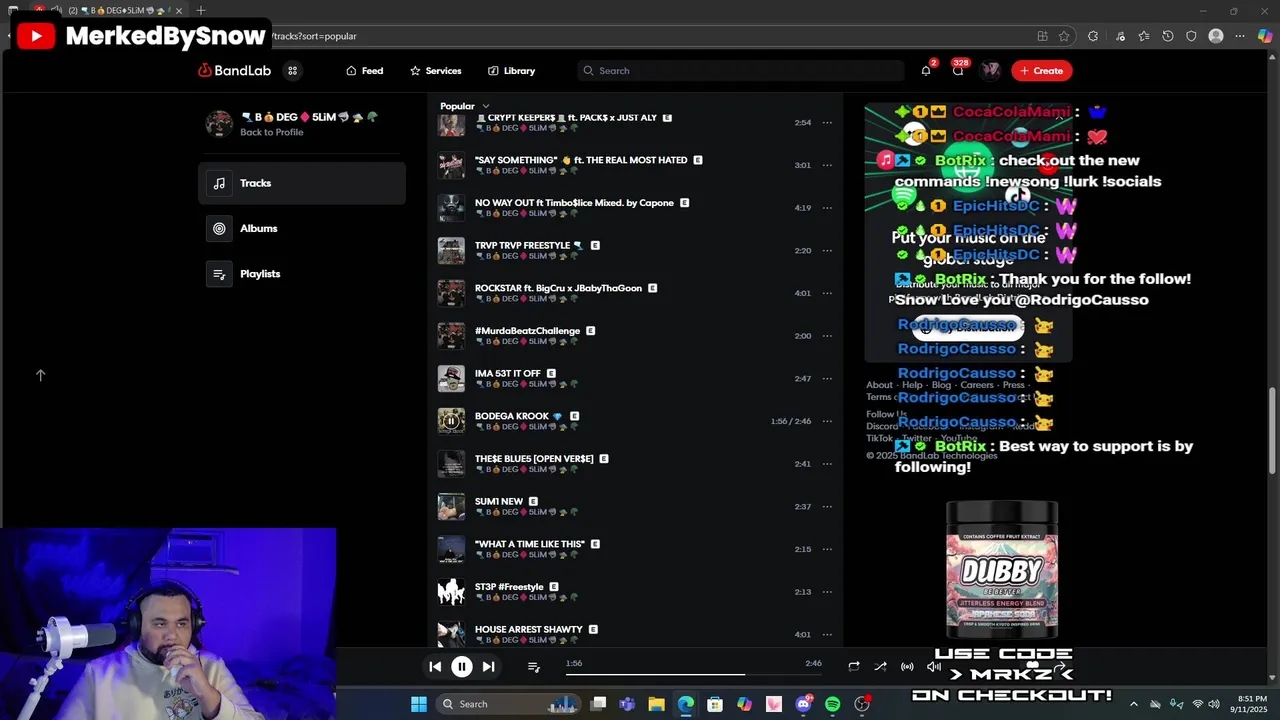The height and width of the screenshot is (720, 1280).
Task: Open more options for WHAT A TIME LIKE THIS
Action: [x=827, y=549]
